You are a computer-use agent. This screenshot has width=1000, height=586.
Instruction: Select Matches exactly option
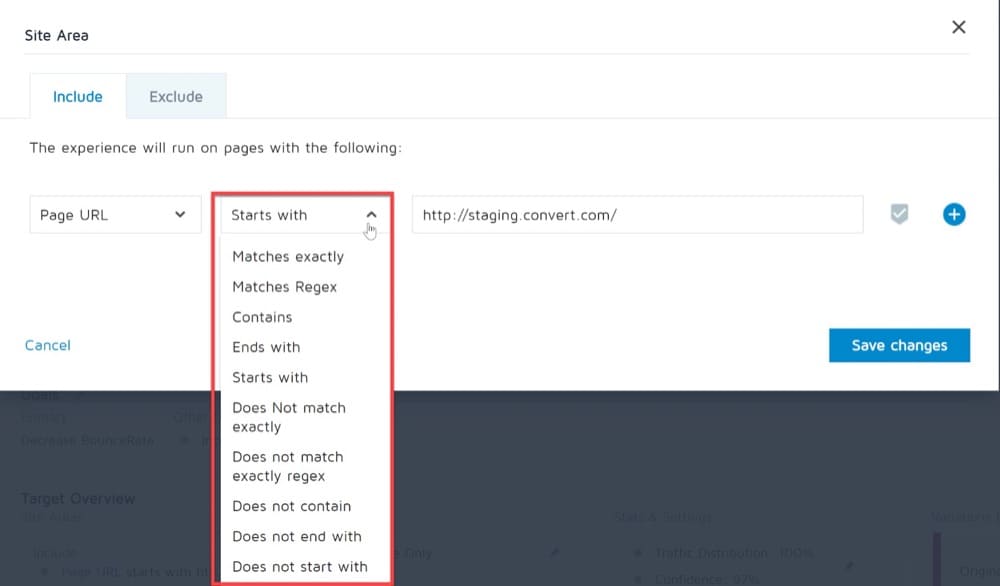click(x=288, y=256)
